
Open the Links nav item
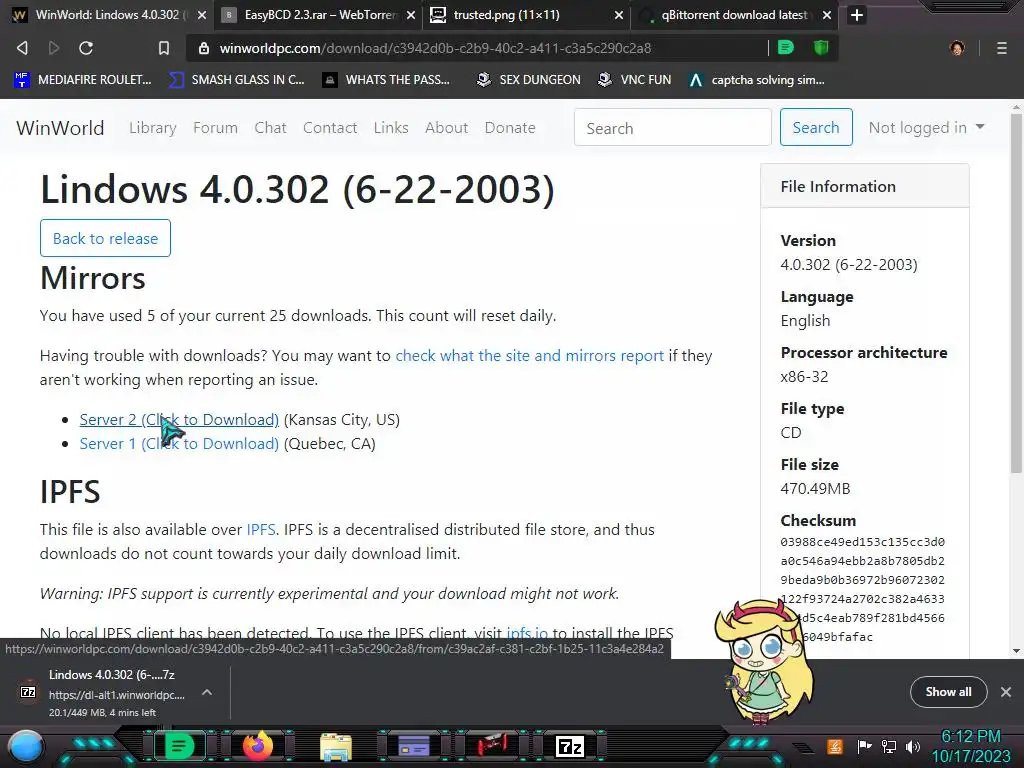pyautogui.click(x=391, y=128)
